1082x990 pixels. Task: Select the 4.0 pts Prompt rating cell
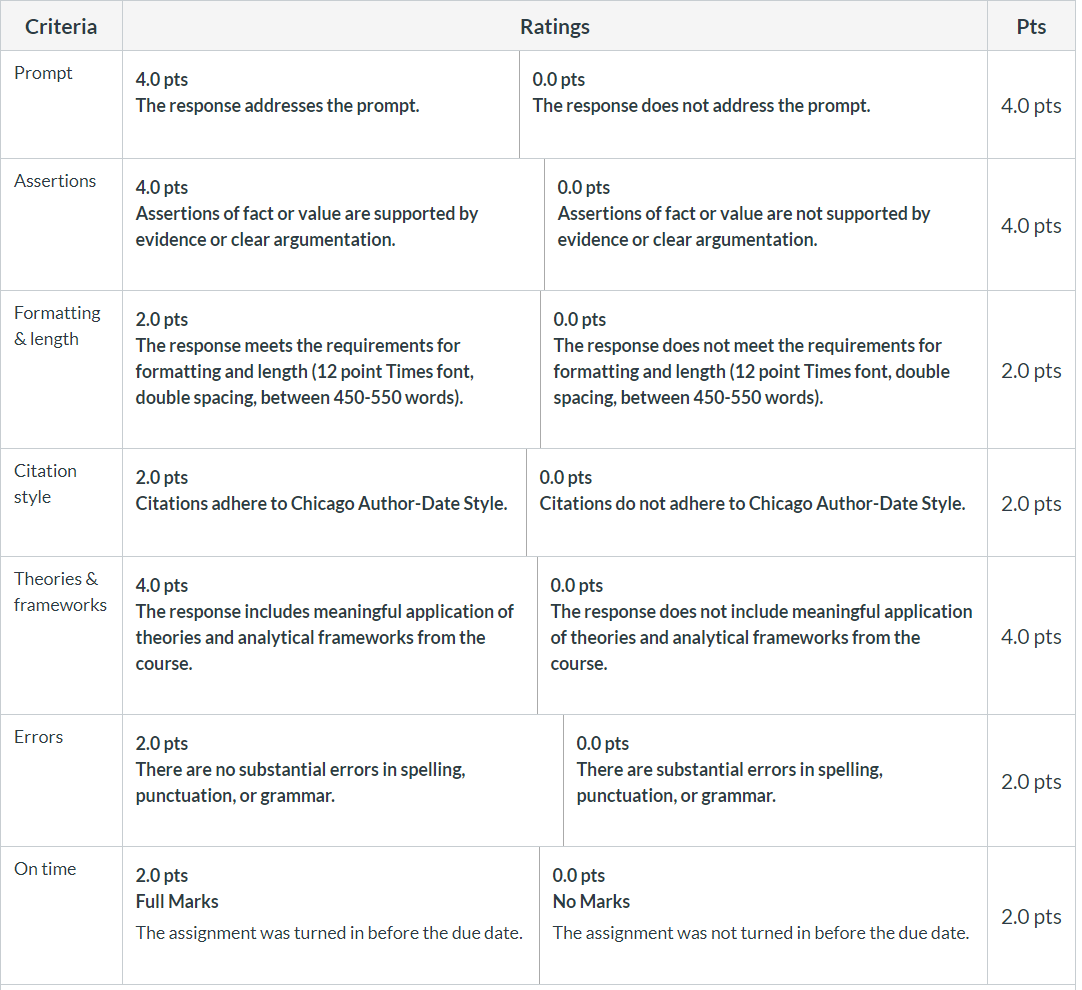(x=321, y=104)
